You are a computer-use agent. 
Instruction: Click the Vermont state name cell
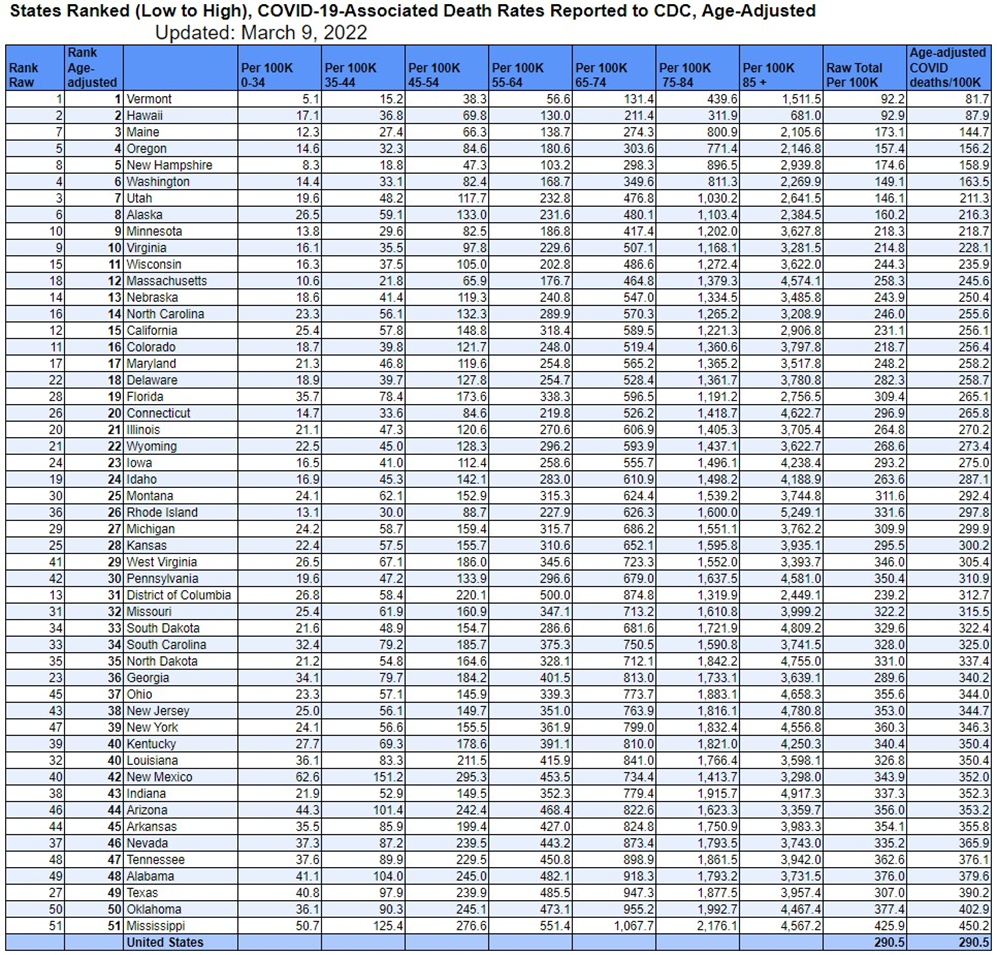coord(149,99)
